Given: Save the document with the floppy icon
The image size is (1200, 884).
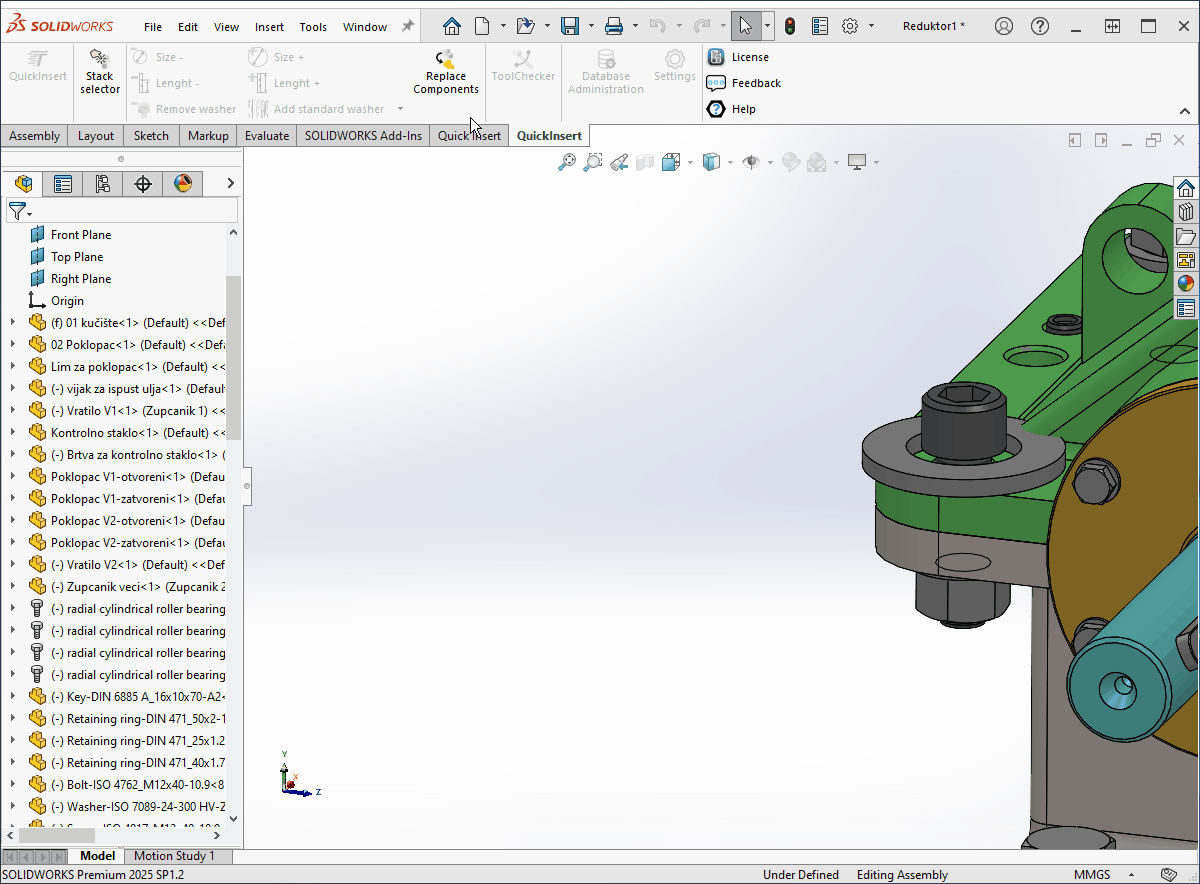Looking at the screenshot, I should (x=570, y=27).
